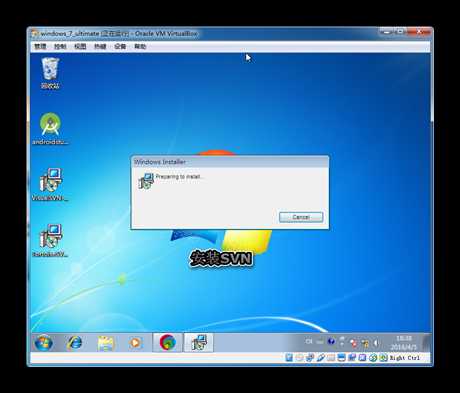Open the Action Center red flag icon
The height and width of the screenshot is (393, 460).
pos(354,342)
